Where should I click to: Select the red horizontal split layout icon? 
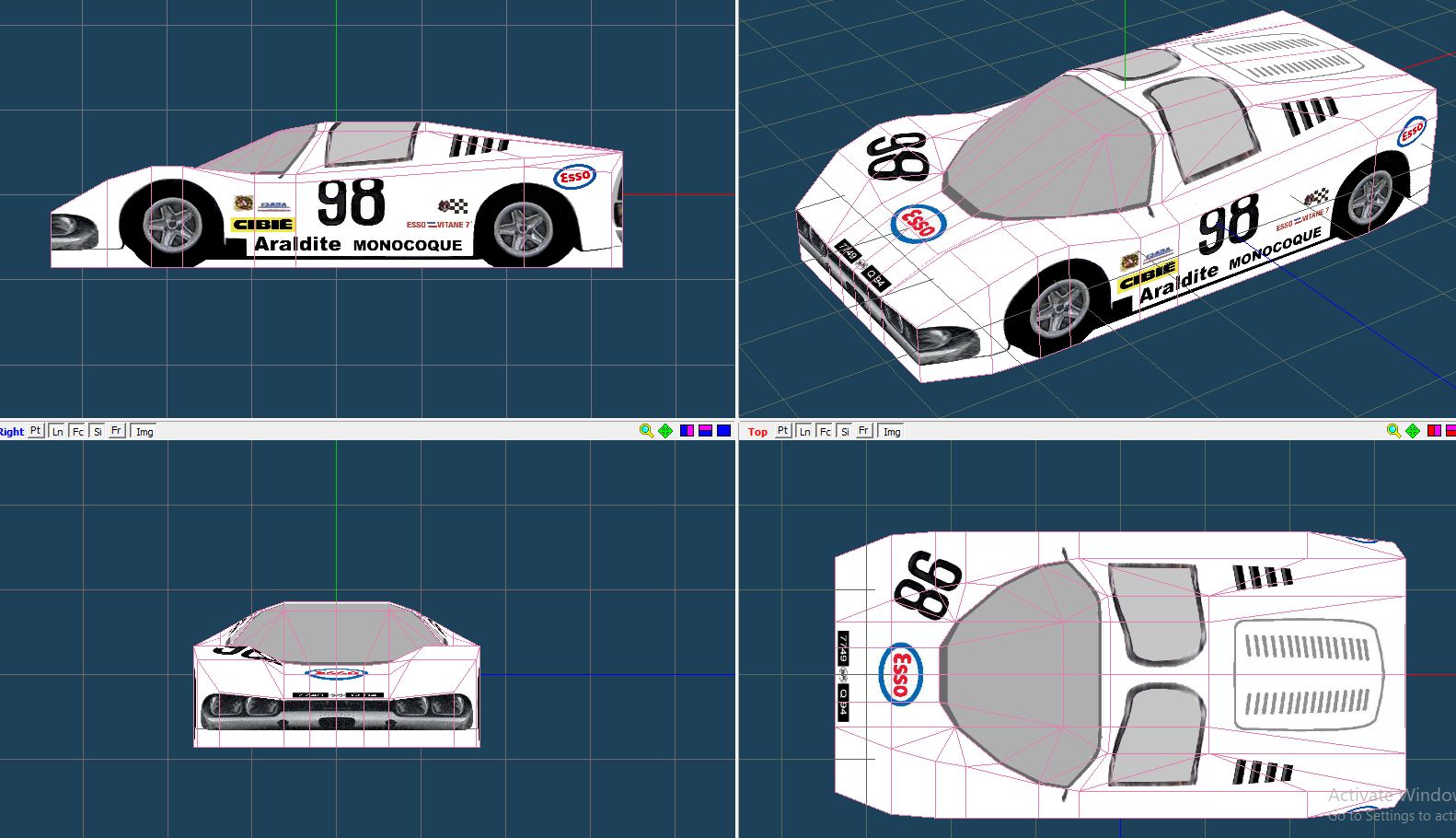[x=1450, y=431]
